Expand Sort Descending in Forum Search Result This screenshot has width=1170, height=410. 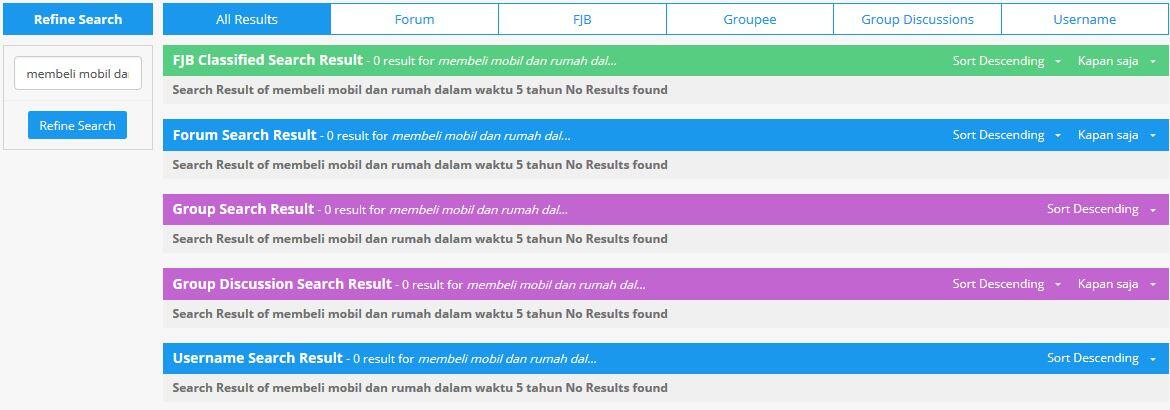click(1006, 135)
